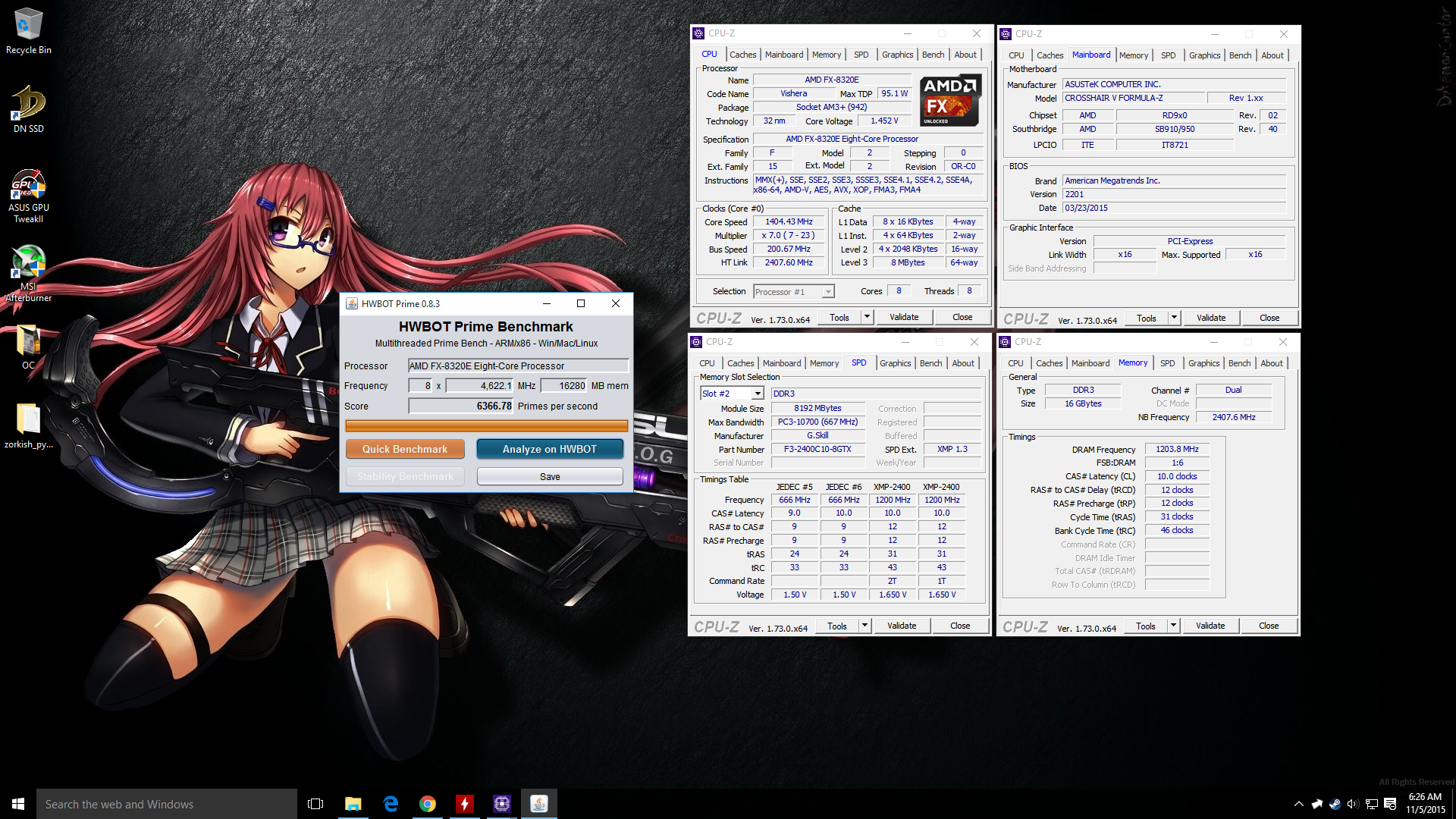
Task: Select the CPU-Z taskbar icon
Action: click(502, 804)
